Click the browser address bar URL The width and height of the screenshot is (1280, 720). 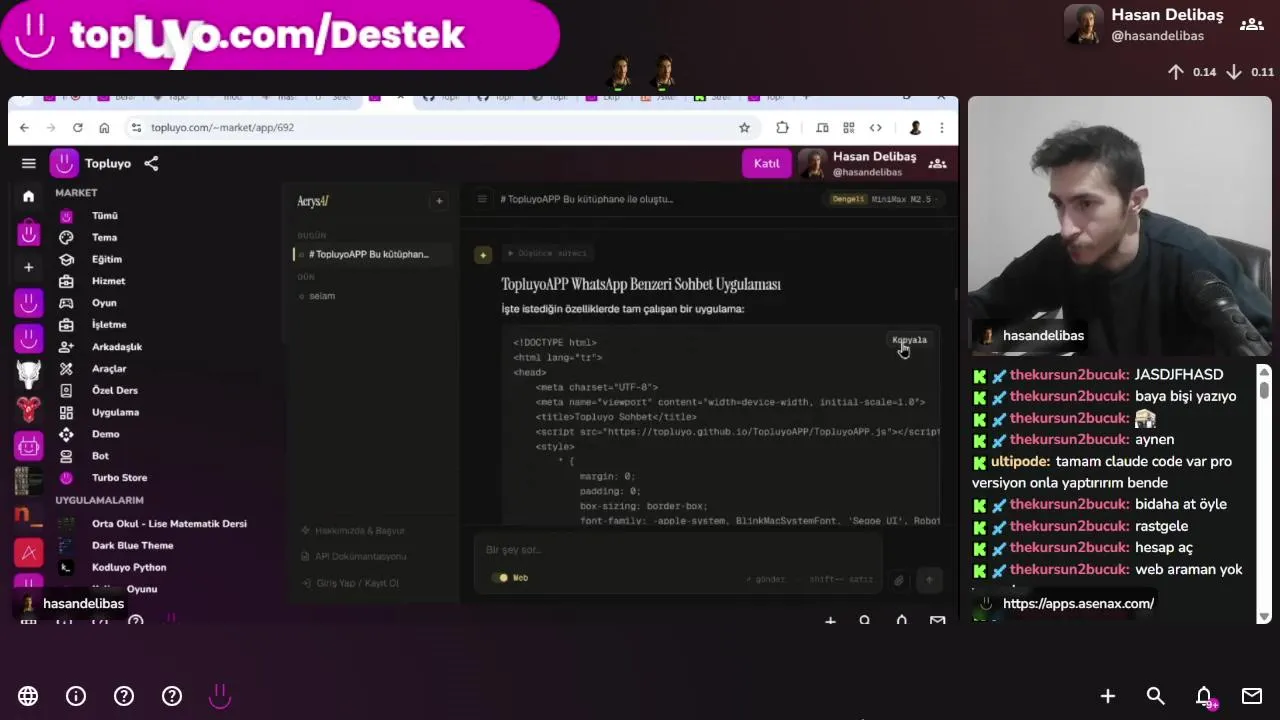pos(222,127)
